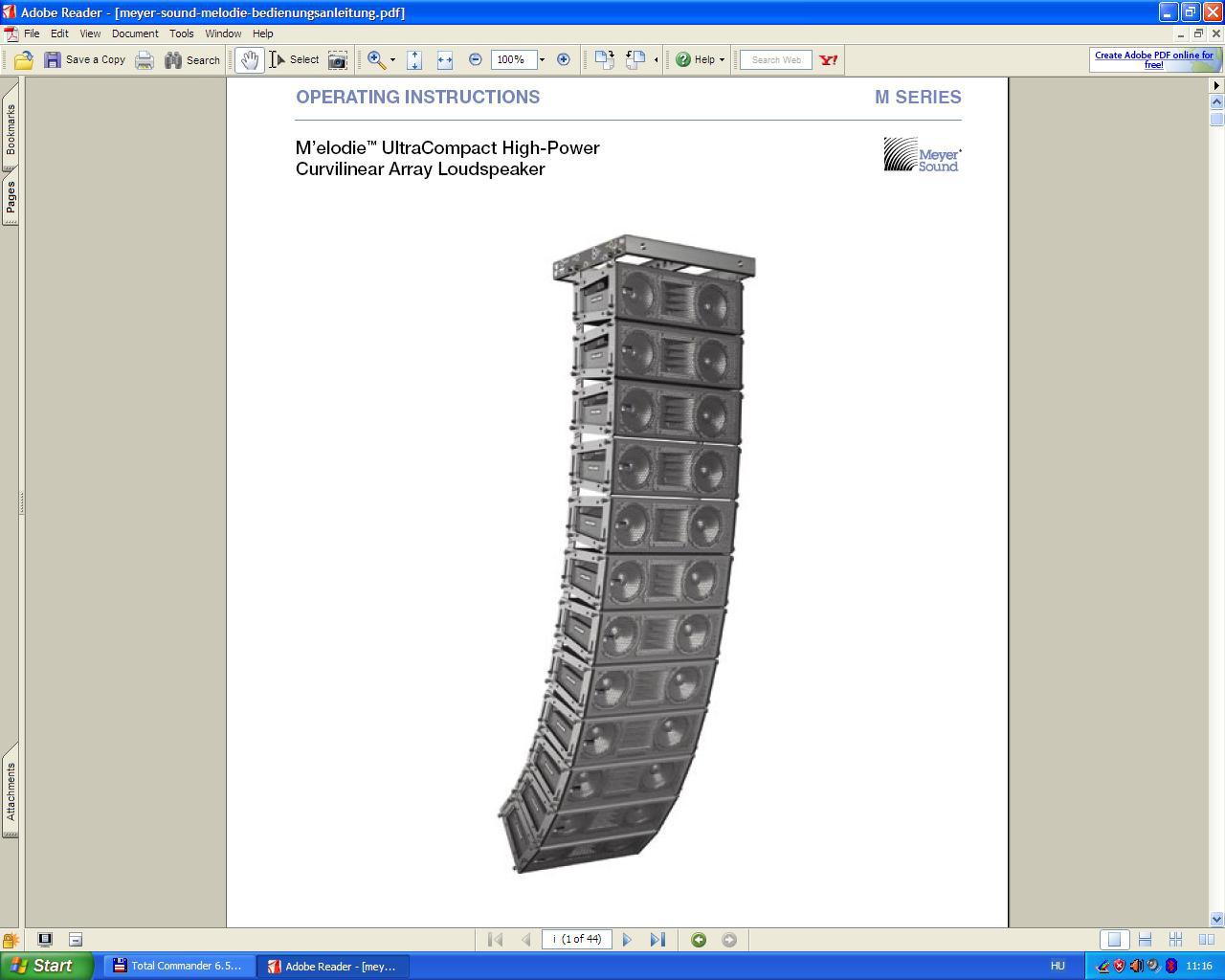Open the Tools menu
Viewport: 1225px width, 980px height.
pyautogui.click(x=182, y=33)
